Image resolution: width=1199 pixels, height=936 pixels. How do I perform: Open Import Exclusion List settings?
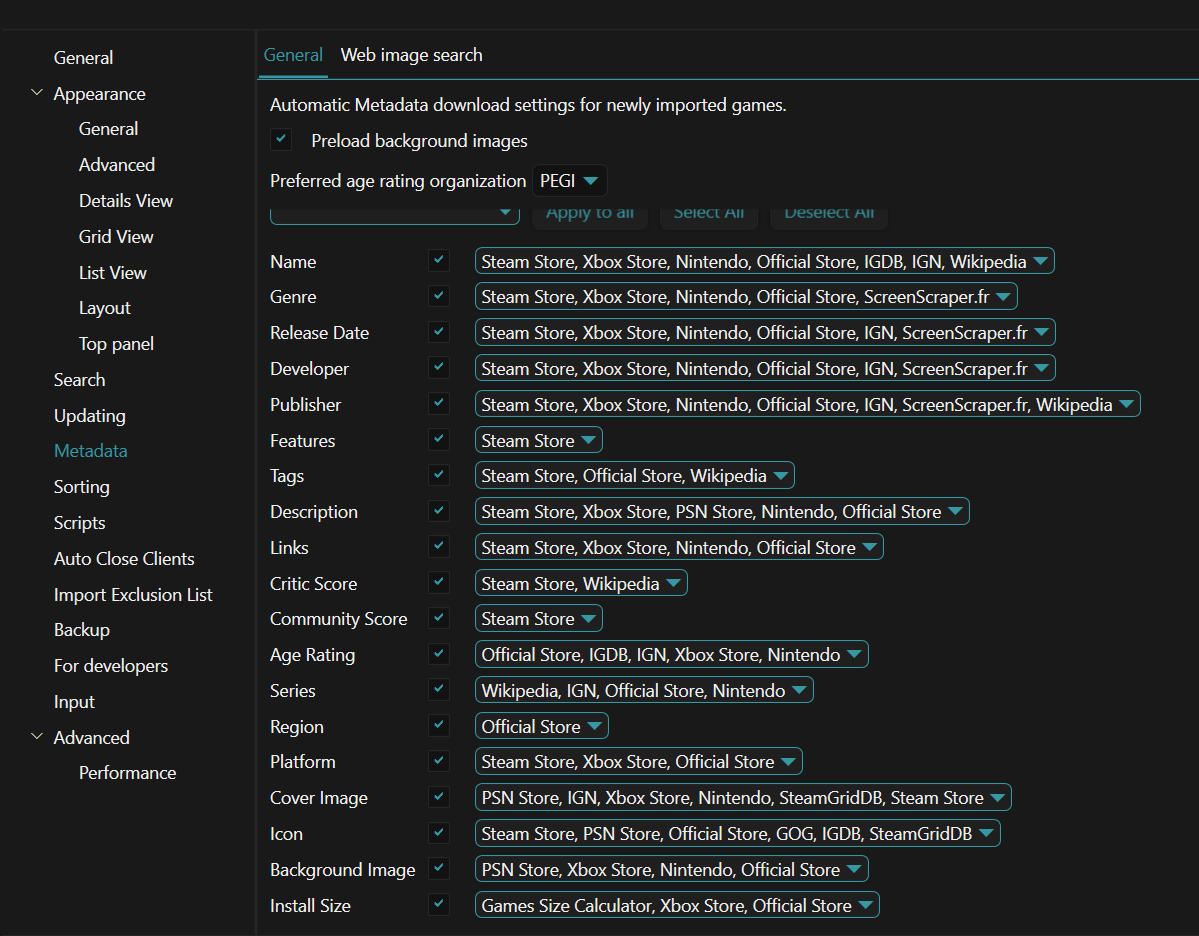133,595
